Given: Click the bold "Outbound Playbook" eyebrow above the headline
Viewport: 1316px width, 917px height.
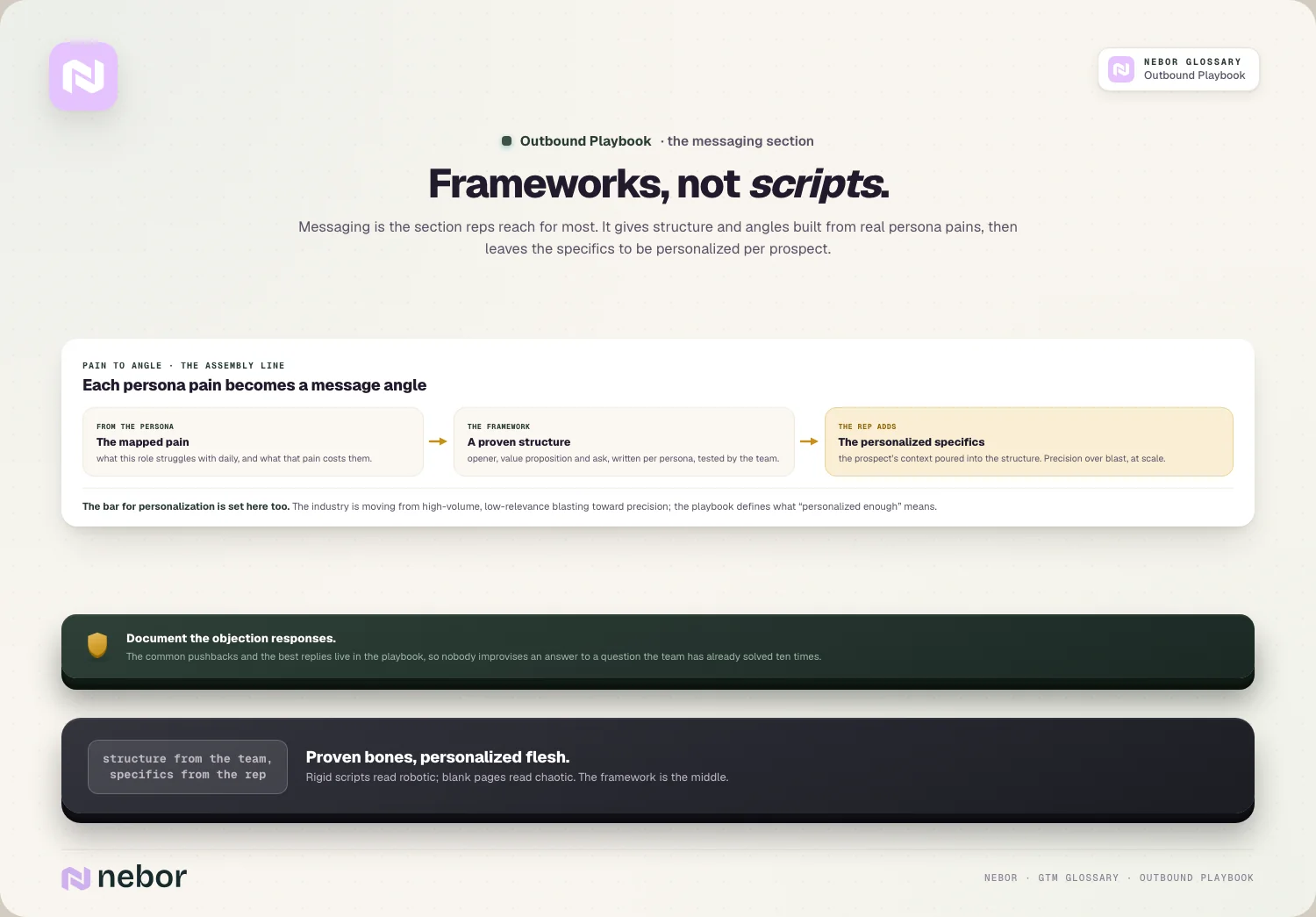Looking at the screenshot, I should point(585,141).
